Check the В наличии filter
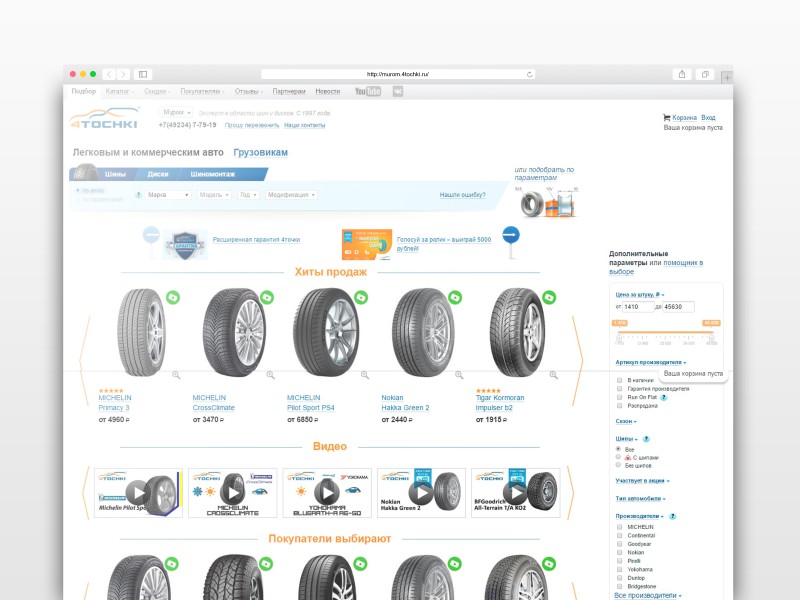800x600 pixels. 619,380
